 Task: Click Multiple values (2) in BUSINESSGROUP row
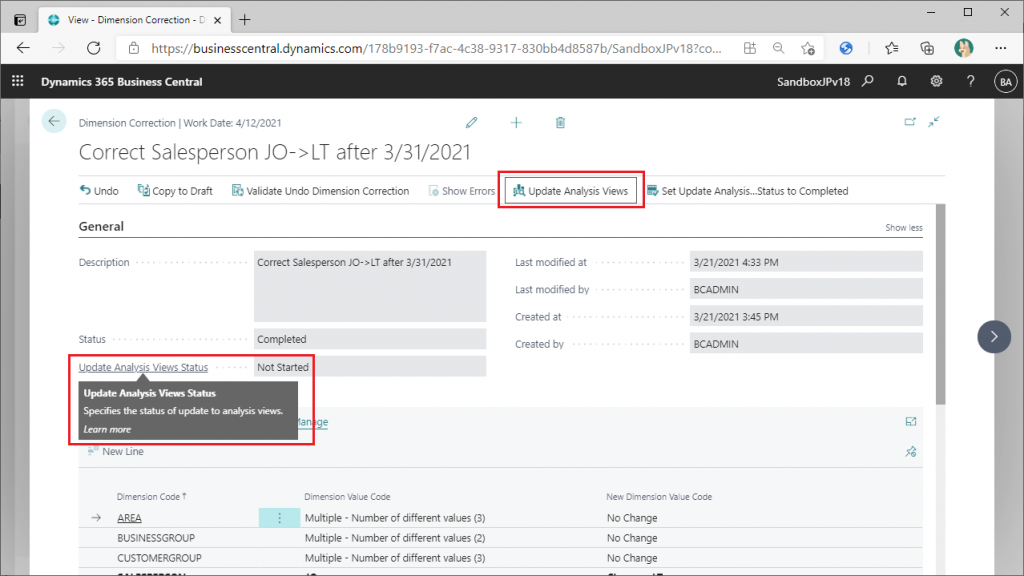tap(395, 538)
